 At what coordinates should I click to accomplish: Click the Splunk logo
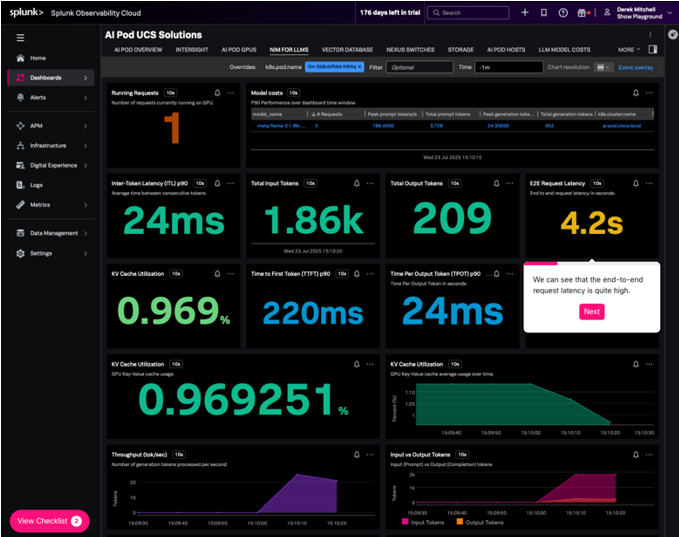[x=26, y=13]
